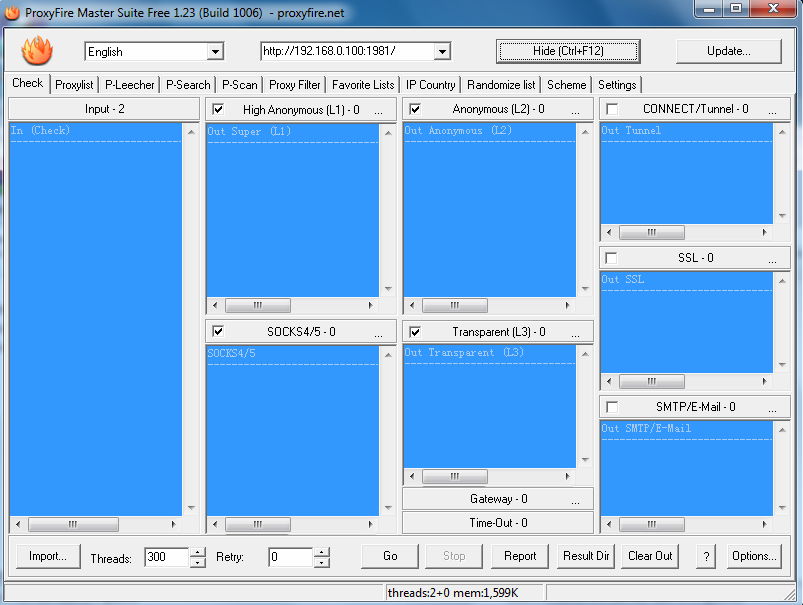Click the ProxyFire flame logo icon
The height and width of the screenshot is (605, 803).
pyautogui.click(x=37, y=50)
